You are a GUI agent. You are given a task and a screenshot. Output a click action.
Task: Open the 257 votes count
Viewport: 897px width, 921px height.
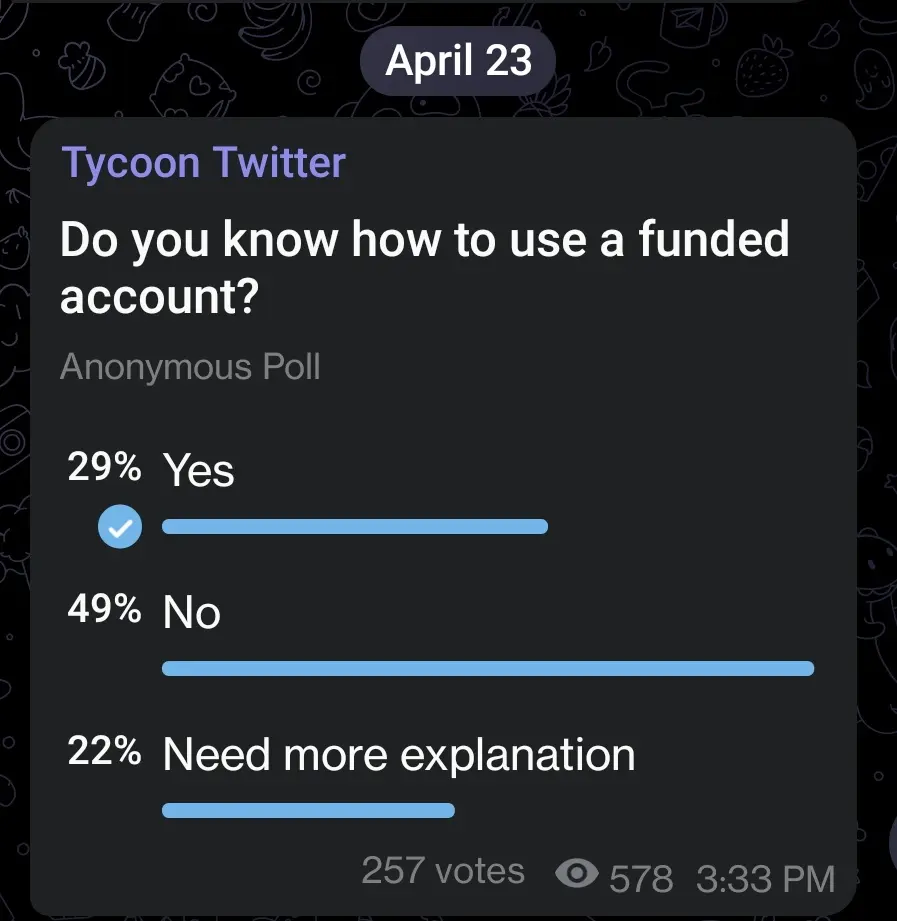point(442,871)
